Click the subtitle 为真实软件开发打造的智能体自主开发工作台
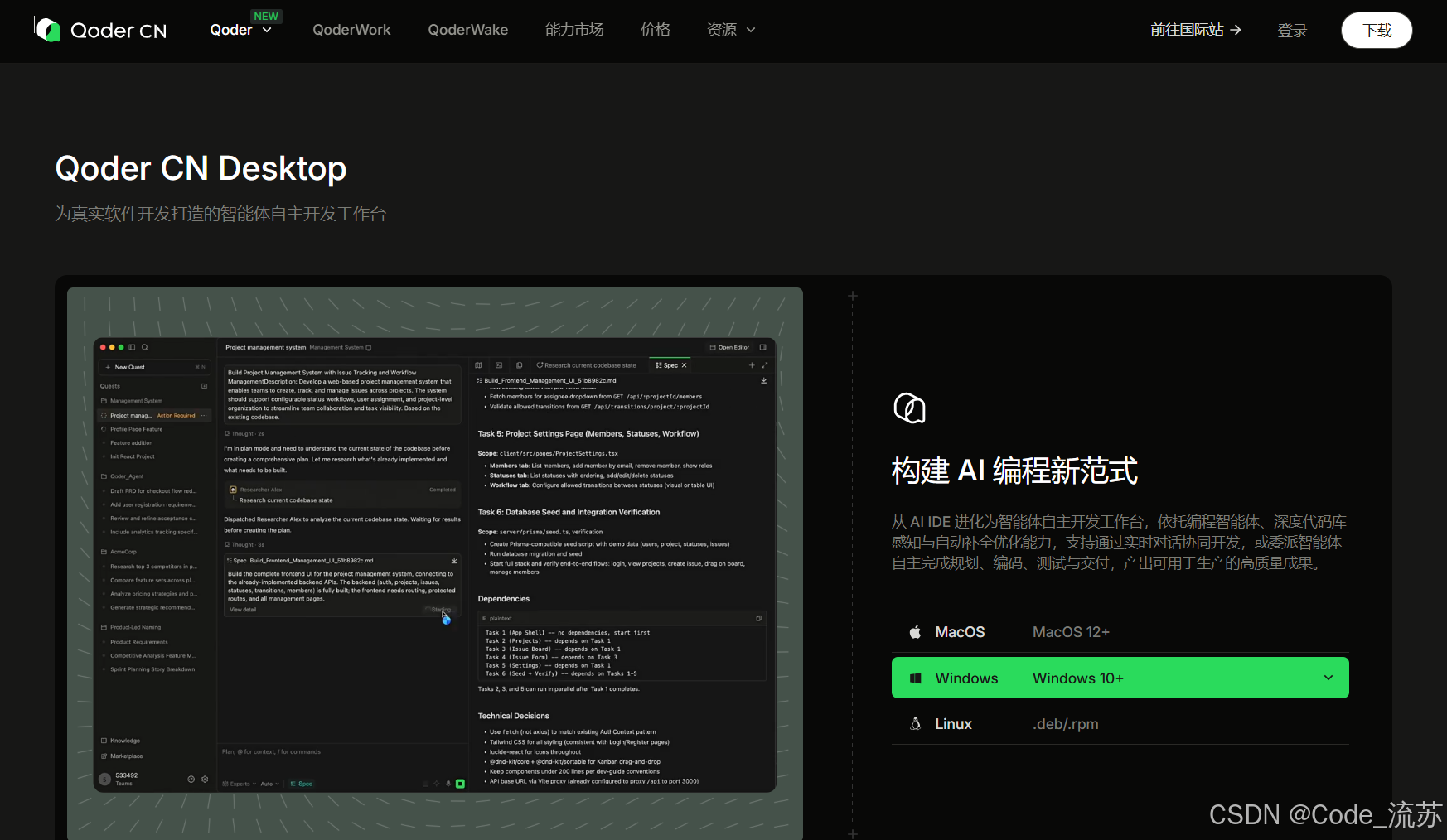The image size is (1447, 840). [x=220, y=214]
